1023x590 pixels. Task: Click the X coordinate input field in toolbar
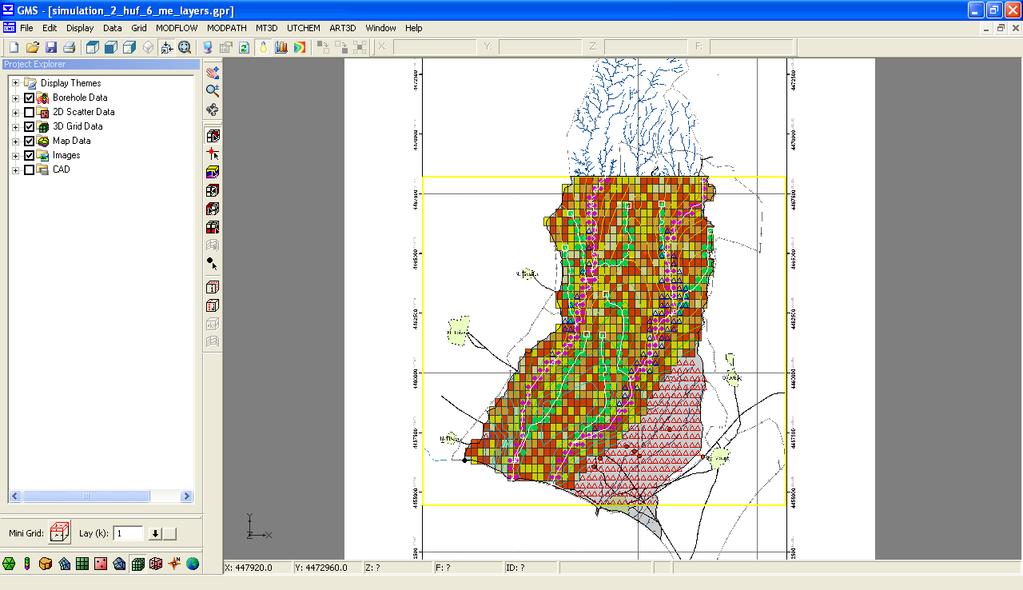coord(434,47)
